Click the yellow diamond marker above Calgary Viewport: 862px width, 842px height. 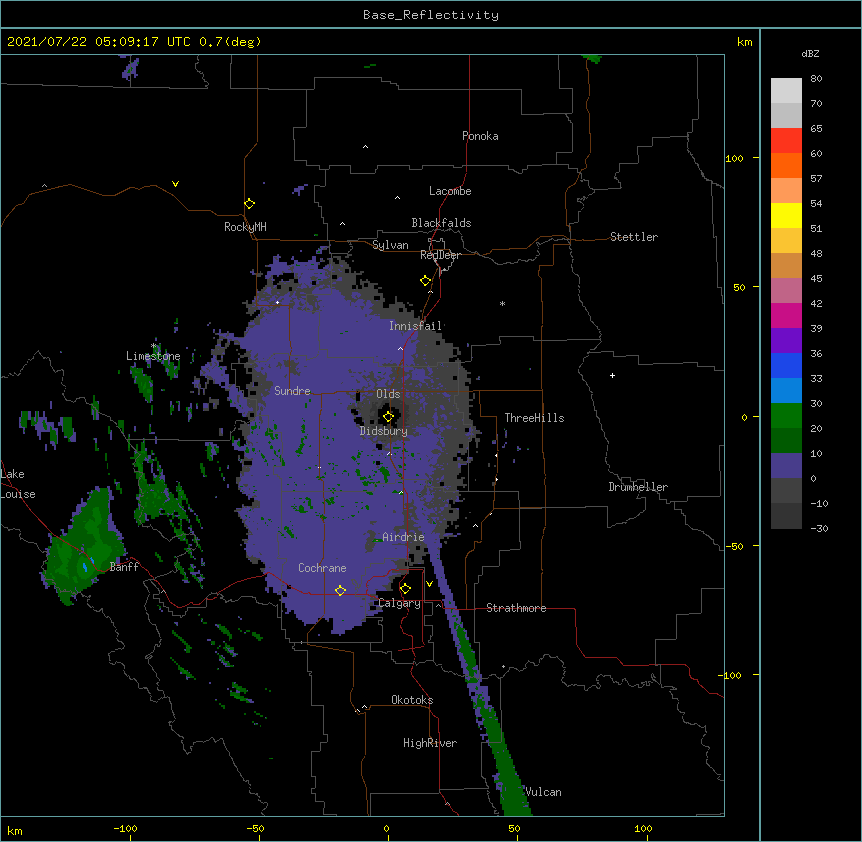(405, 589)
